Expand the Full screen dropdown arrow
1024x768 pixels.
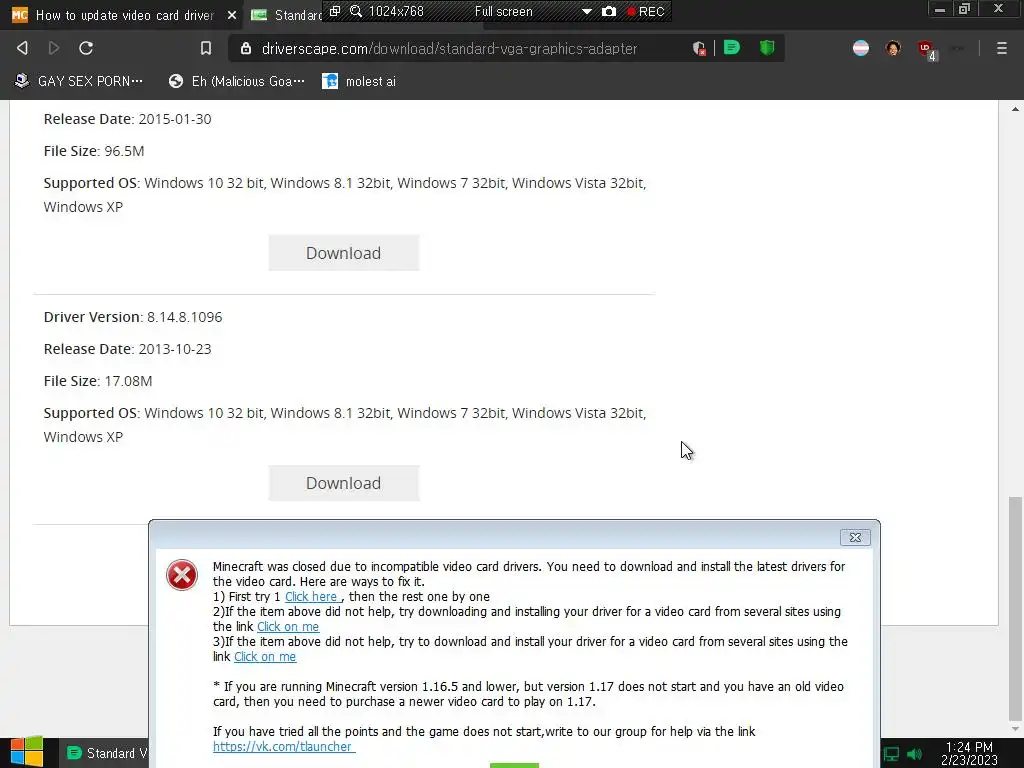pos(586,12)
